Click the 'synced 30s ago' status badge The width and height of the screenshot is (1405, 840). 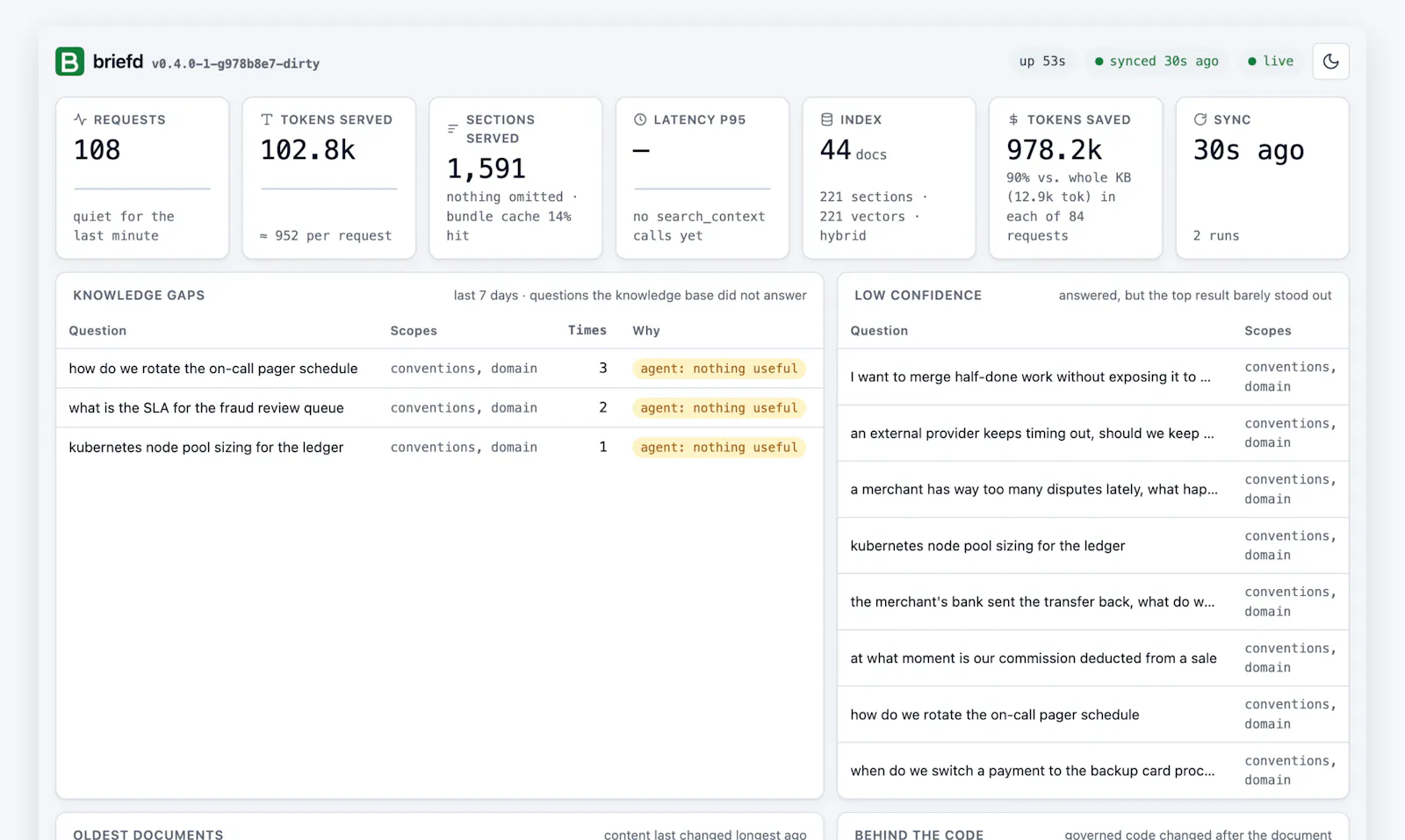point(1156,61)
